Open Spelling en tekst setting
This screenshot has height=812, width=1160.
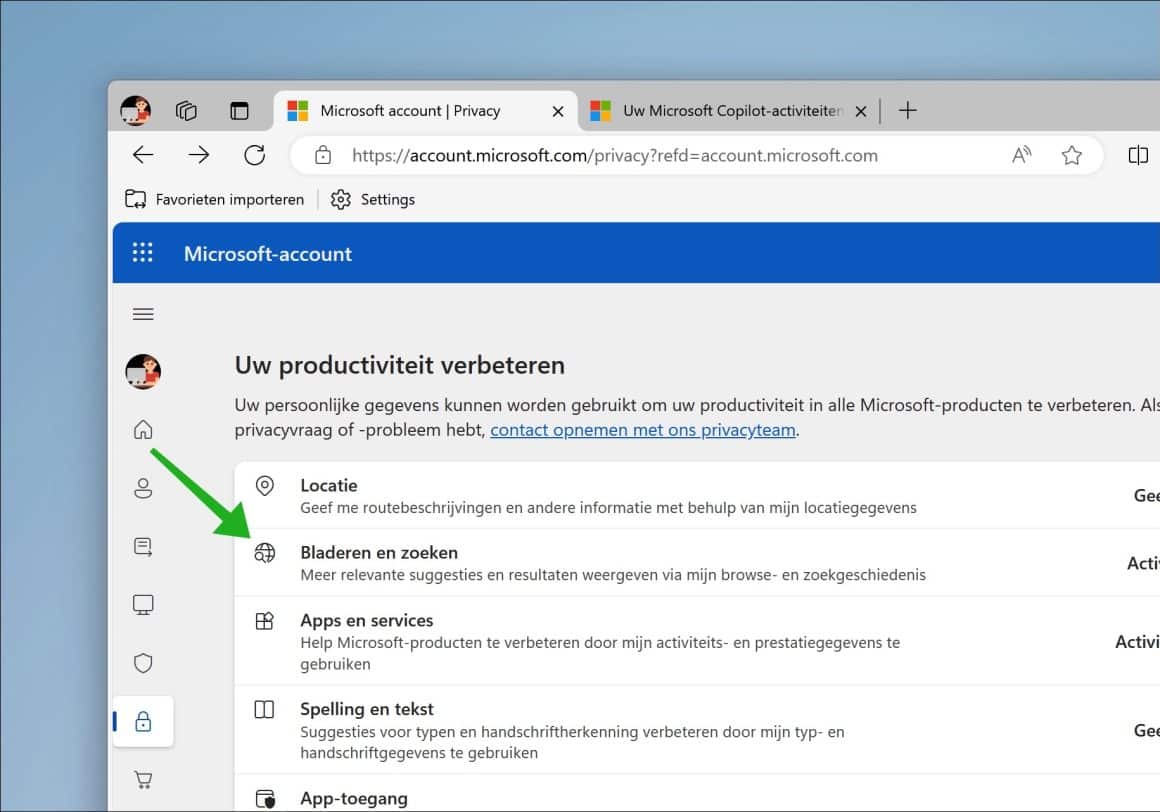pyautogui.click(x=366, y=709)
